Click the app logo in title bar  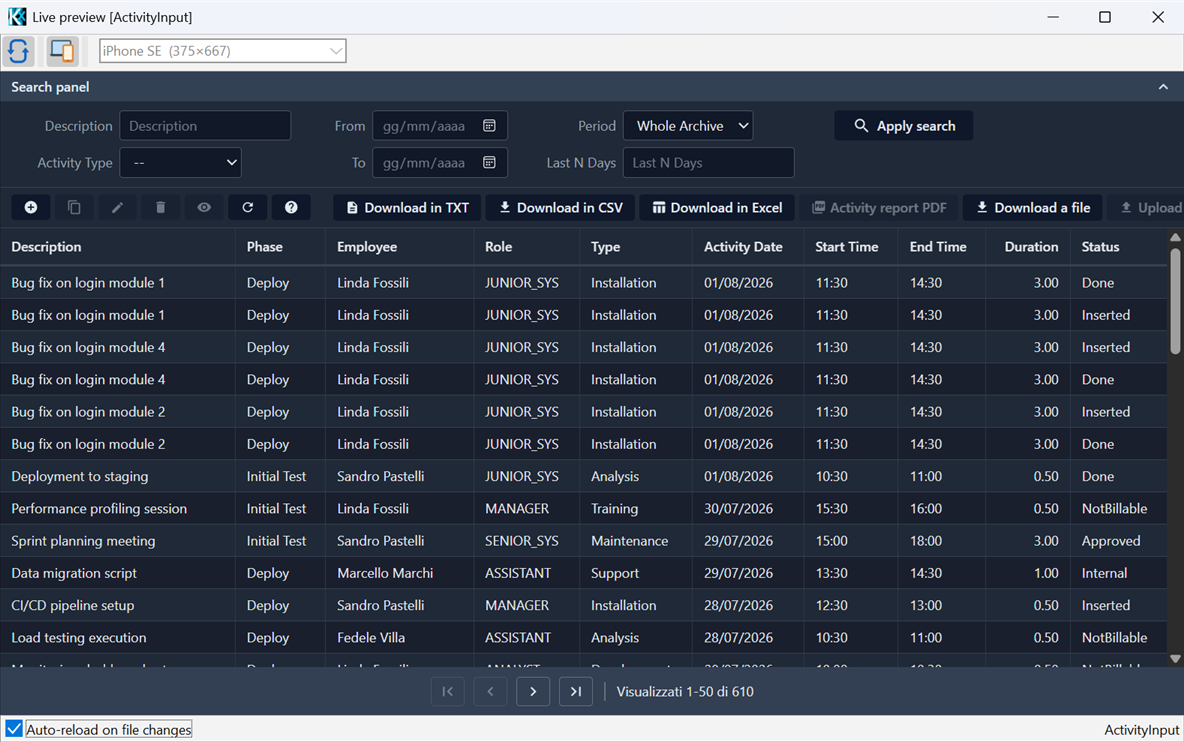16,17
